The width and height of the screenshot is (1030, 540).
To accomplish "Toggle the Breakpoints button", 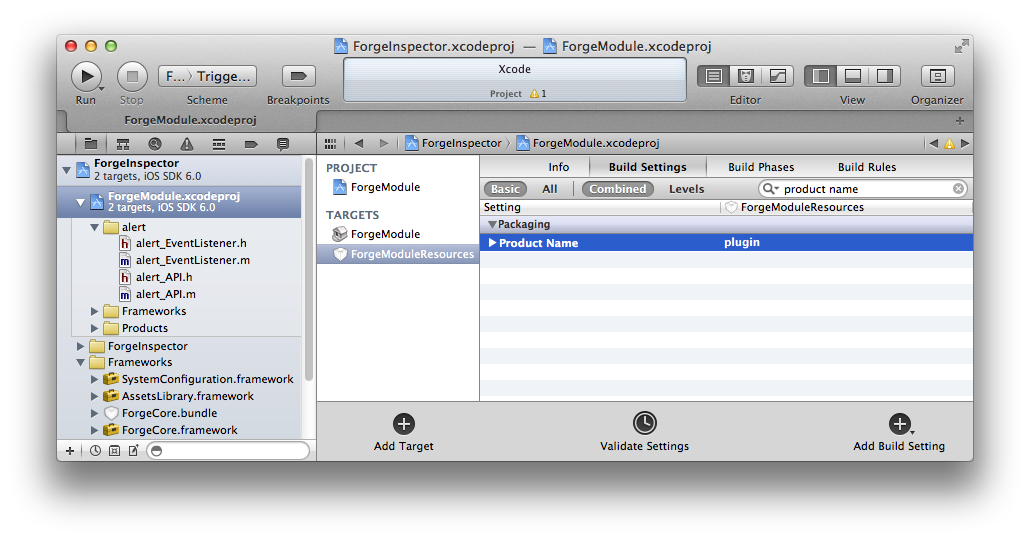I will pyautogui.click(x=298, y=76).
